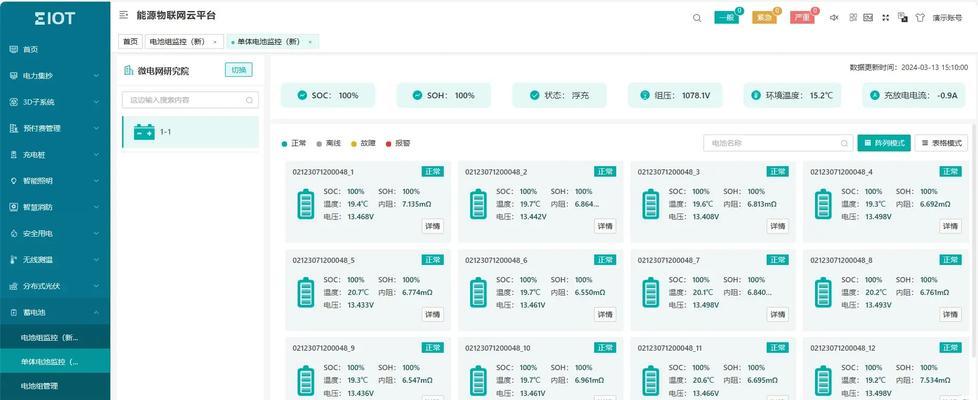Click the battery icon of cell 02123071200048_6

click(478, 293)
